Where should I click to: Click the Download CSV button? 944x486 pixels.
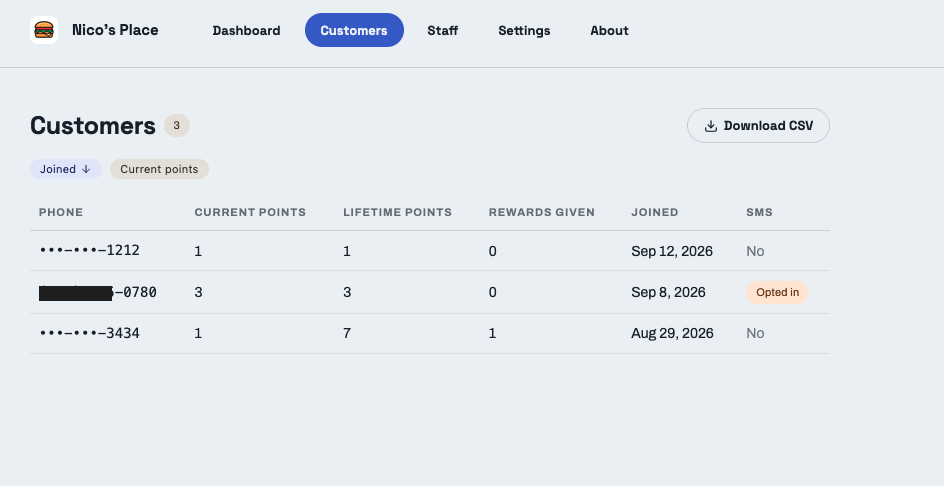[x=759, y=126]
